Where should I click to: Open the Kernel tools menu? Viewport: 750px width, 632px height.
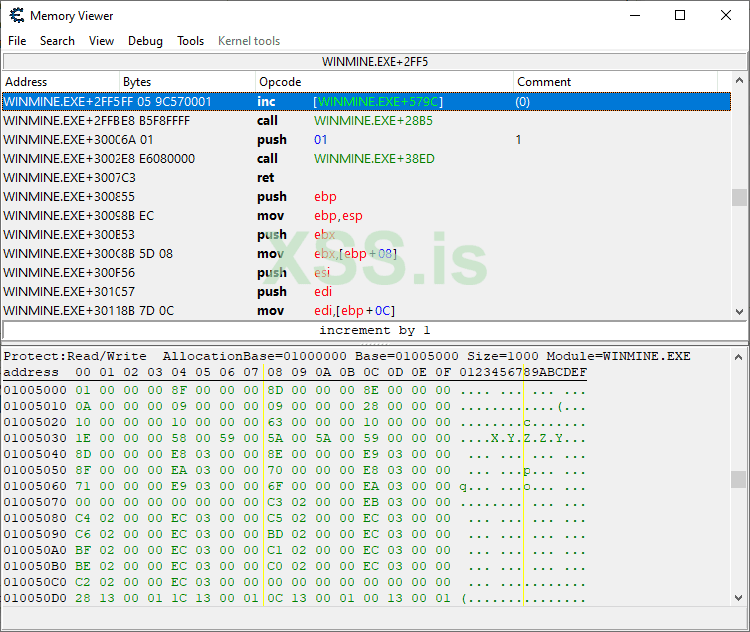pos(249,41)
